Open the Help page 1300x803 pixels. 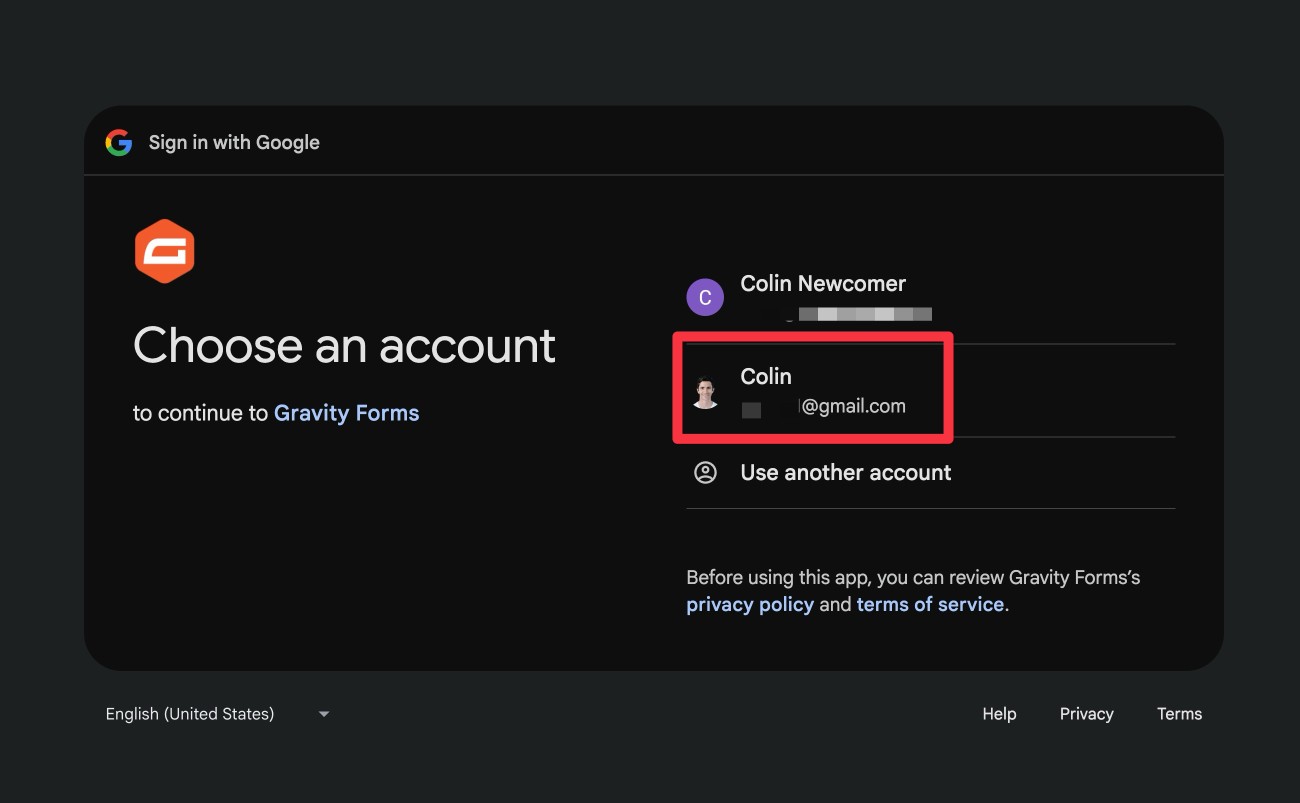point(998,713)
